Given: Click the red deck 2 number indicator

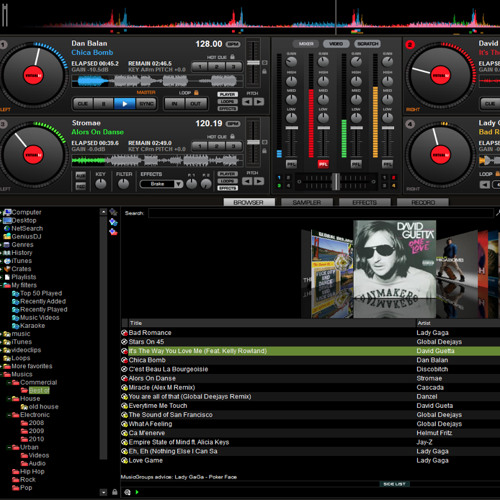Looking at the screenshot, I should pos(410,44).
